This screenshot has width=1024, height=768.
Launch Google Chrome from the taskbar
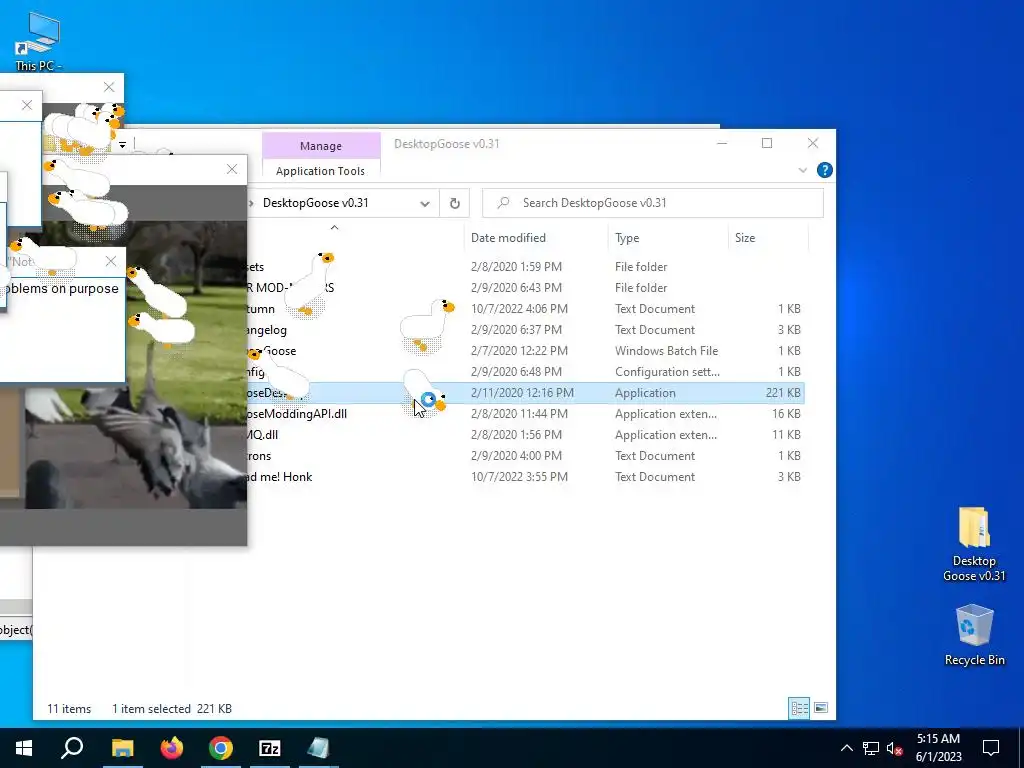(x=221, y=748)
